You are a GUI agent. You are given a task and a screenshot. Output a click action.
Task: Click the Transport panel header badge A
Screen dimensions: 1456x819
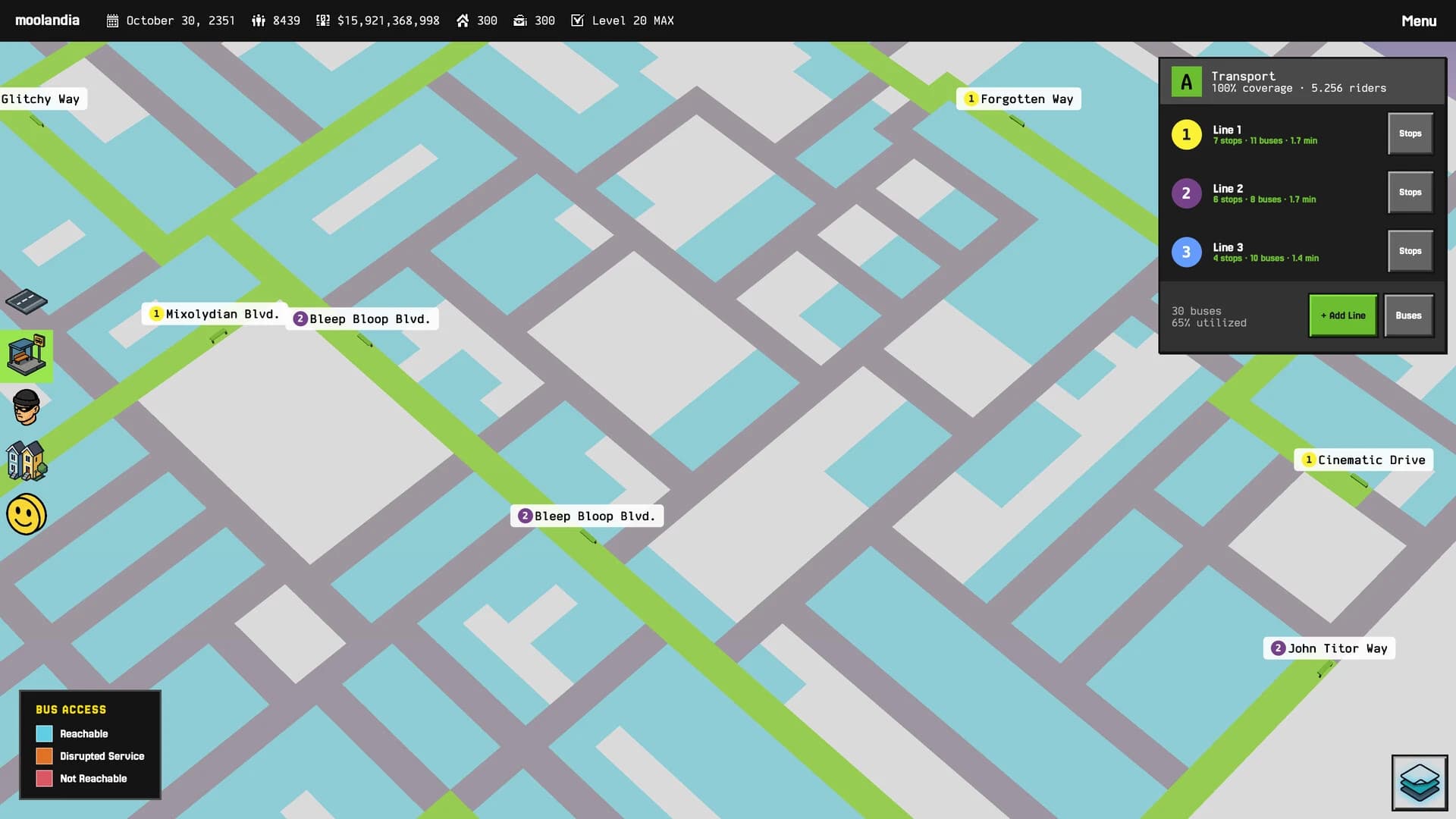coord(1185,81)
